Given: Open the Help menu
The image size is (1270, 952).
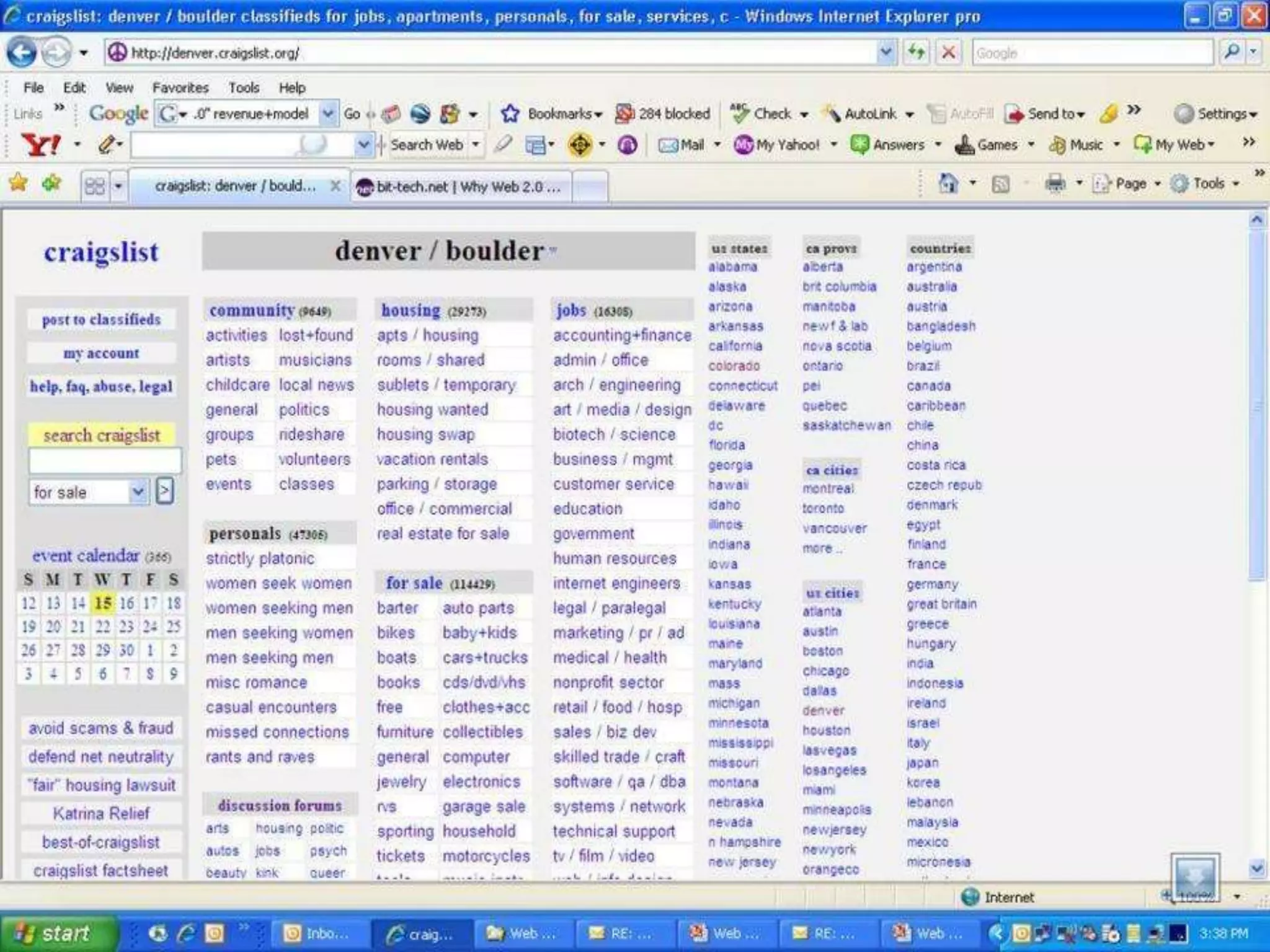Looking at the screenshot, I should click(292, 87).
